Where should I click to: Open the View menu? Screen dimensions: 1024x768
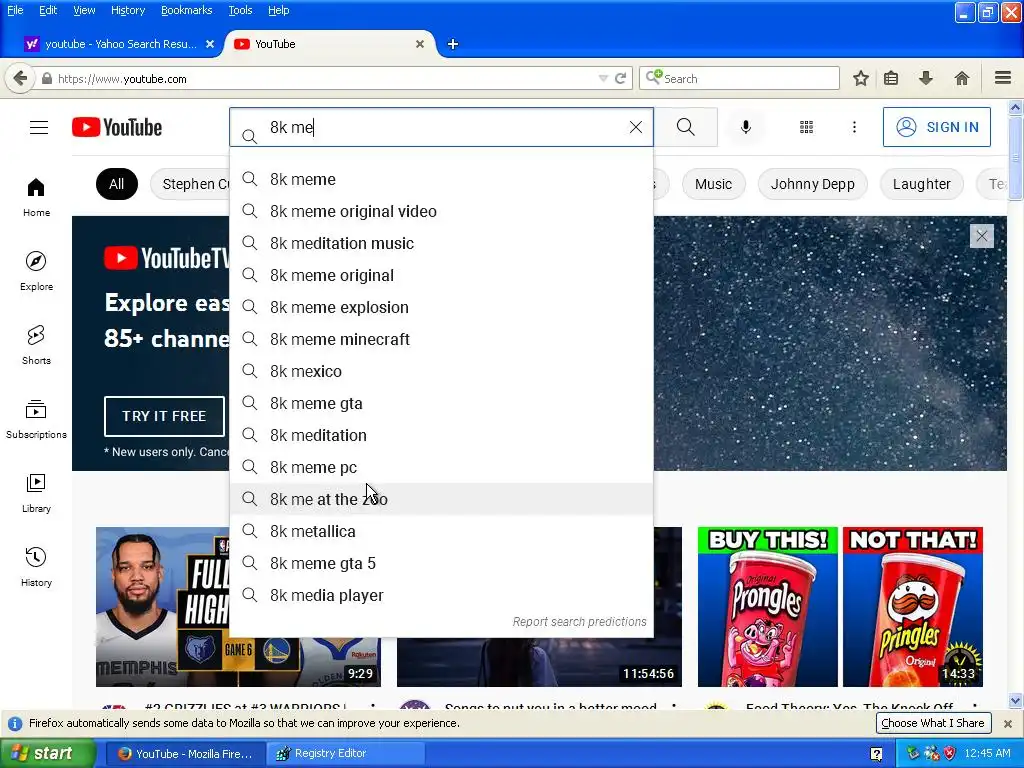84,10
